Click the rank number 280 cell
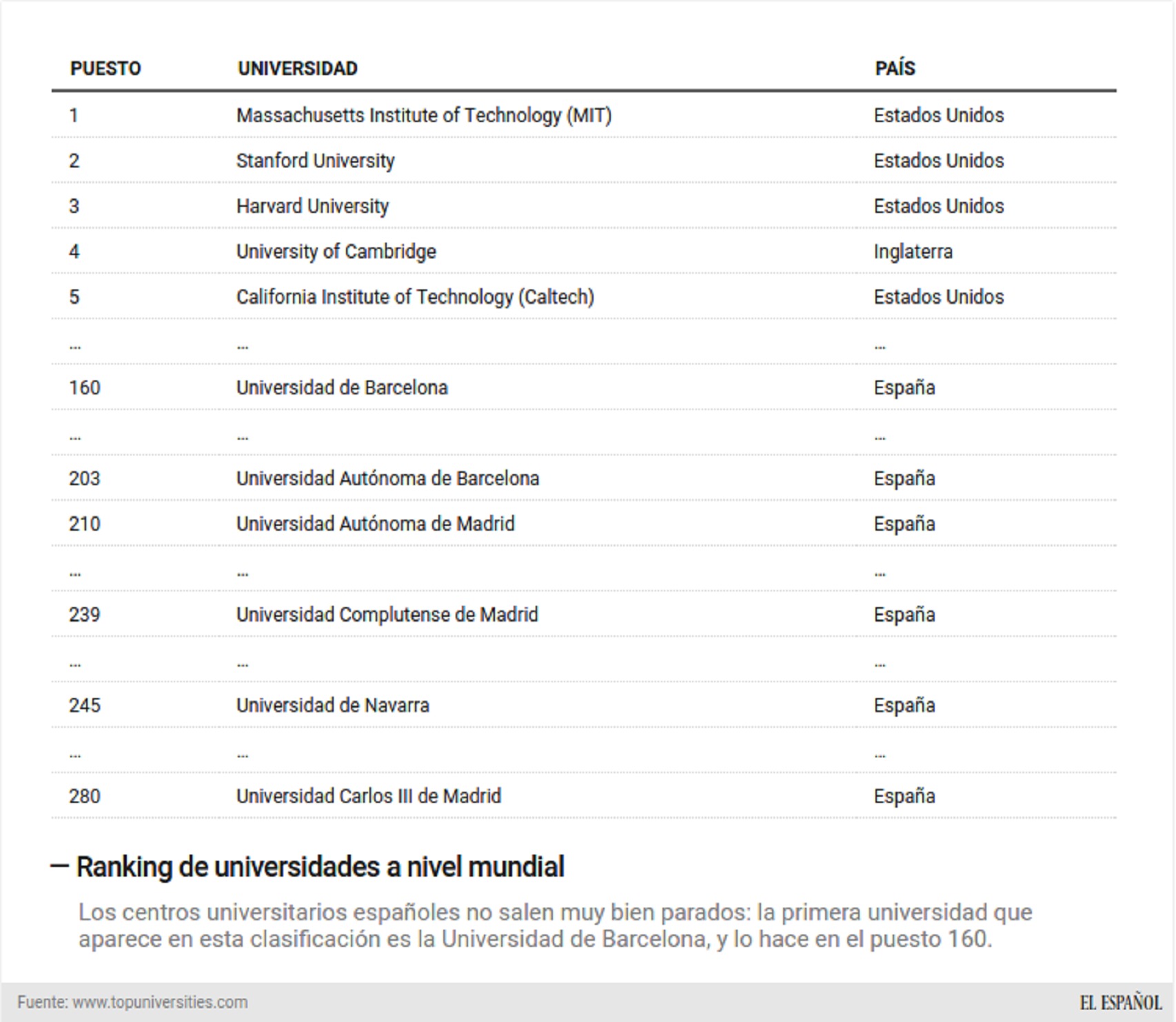This screenshot has height=1022, width=1176. click(85, 797)
